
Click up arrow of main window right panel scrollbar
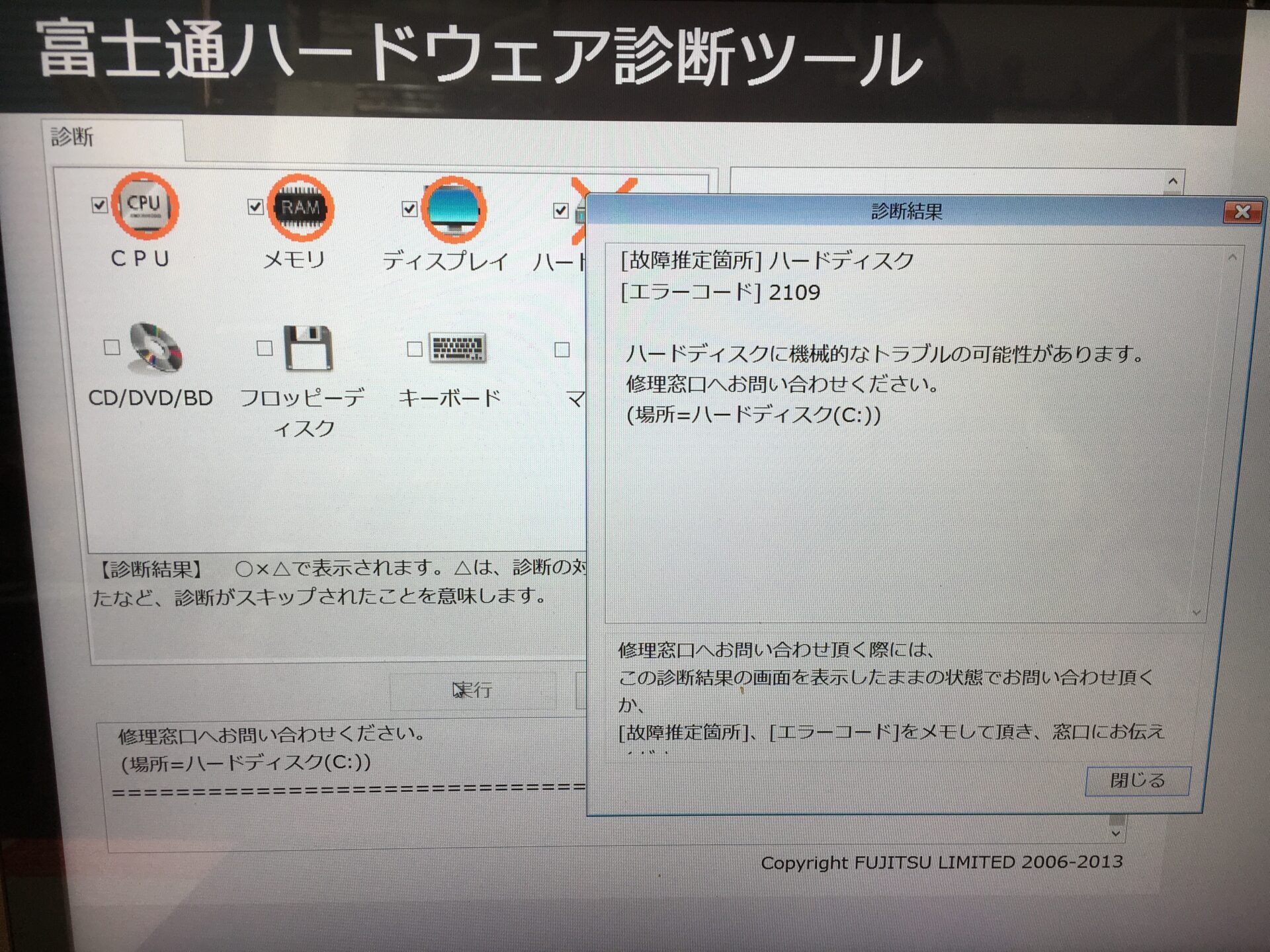[1173, 181]
